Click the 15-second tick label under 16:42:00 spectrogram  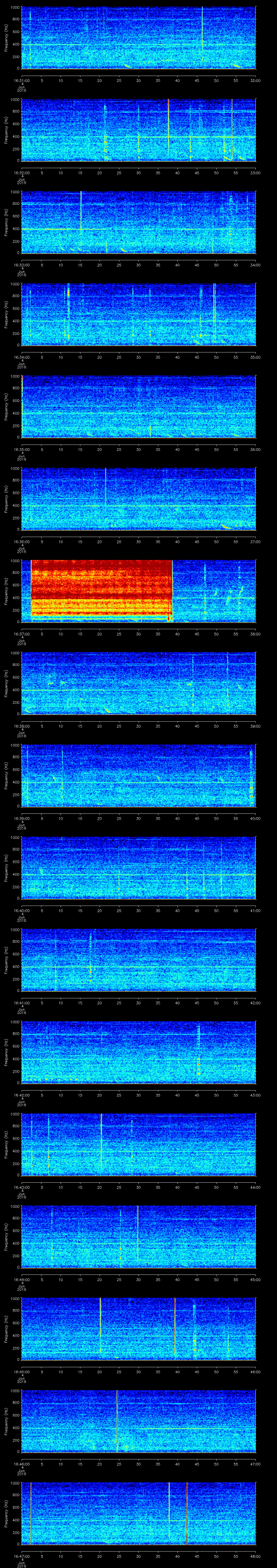tap(80, 1095)
